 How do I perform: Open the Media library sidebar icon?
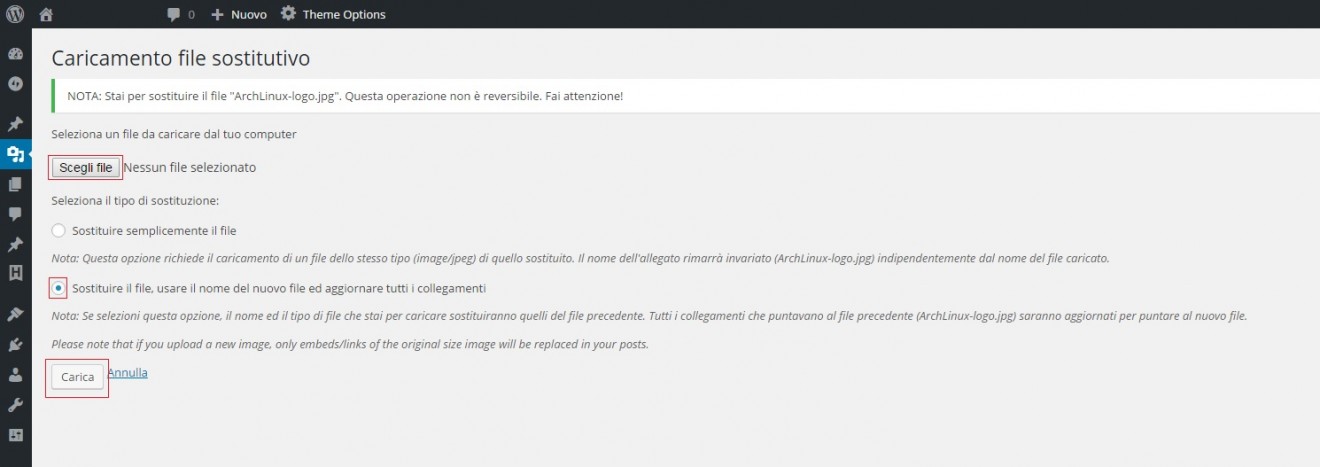coord(15,154)
